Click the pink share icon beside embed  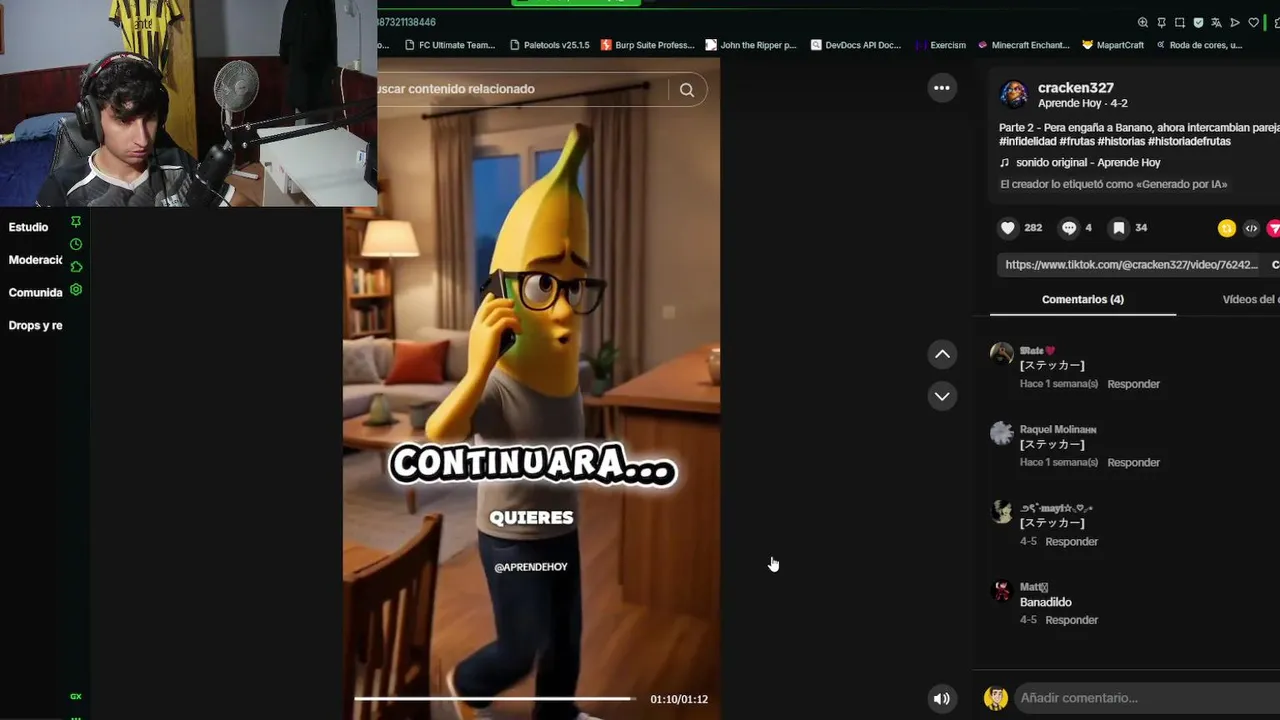pyautogui.click(x=1274, y=228)
